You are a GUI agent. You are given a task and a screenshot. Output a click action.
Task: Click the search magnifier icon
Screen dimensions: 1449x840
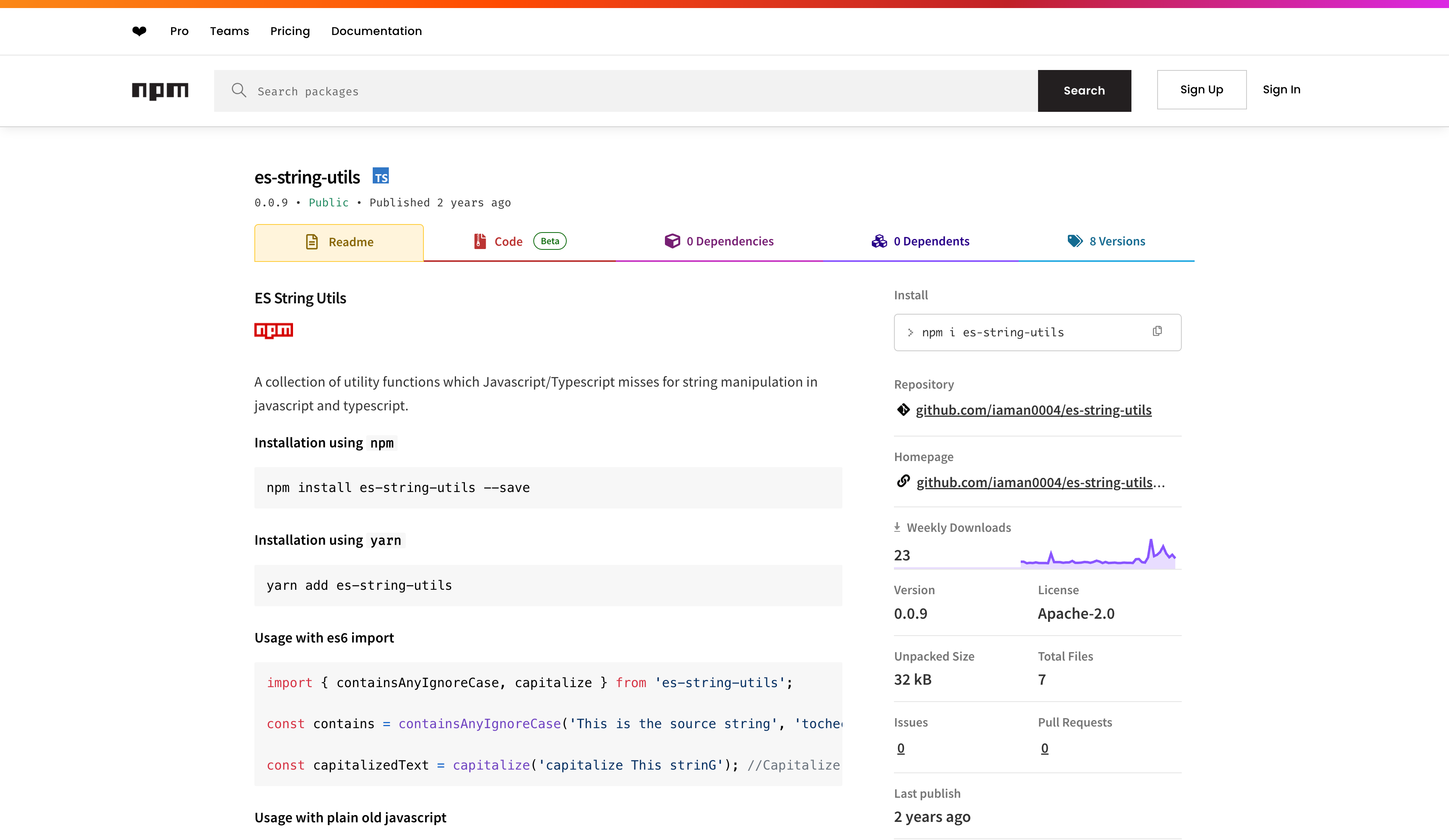click(239, 91)
